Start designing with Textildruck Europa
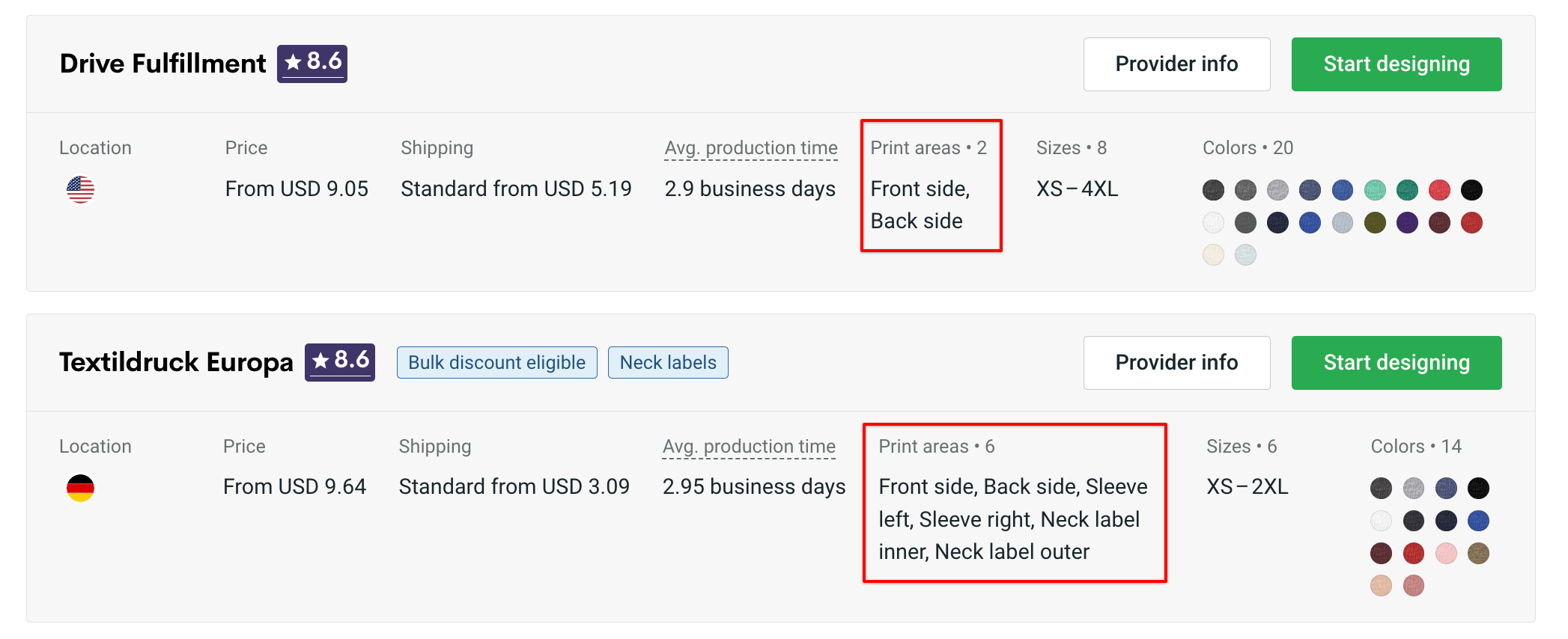1568x639 pixels. [1397, 363]
